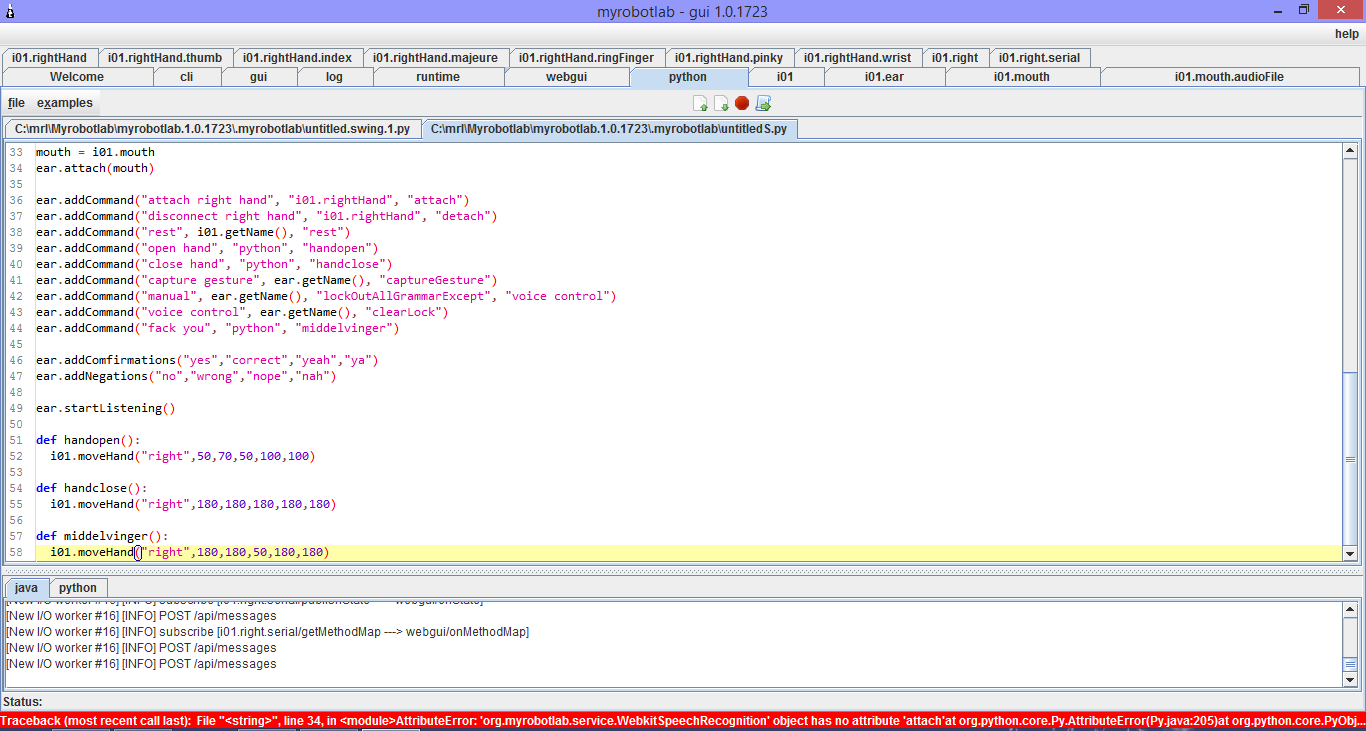Switch to the gui tab
The image size is (1366, 731).
tap(259, 77)
